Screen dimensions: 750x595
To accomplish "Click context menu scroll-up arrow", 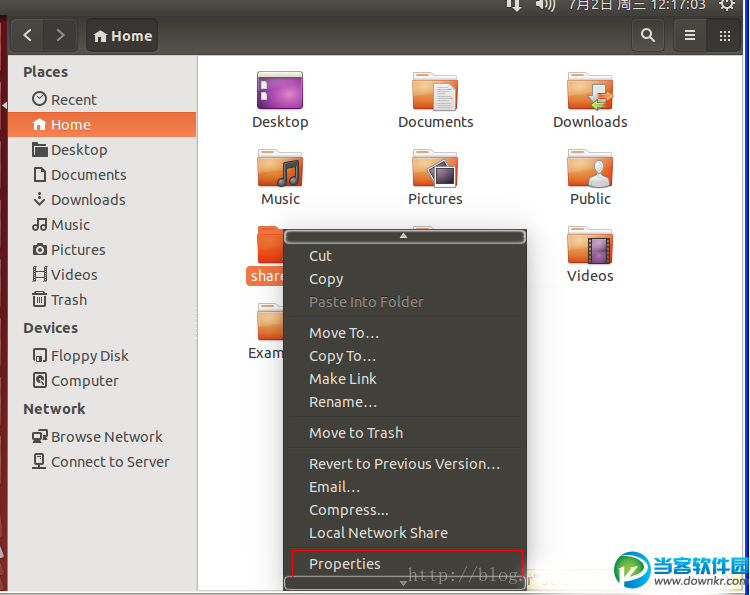I will click(x=405, y=236).
